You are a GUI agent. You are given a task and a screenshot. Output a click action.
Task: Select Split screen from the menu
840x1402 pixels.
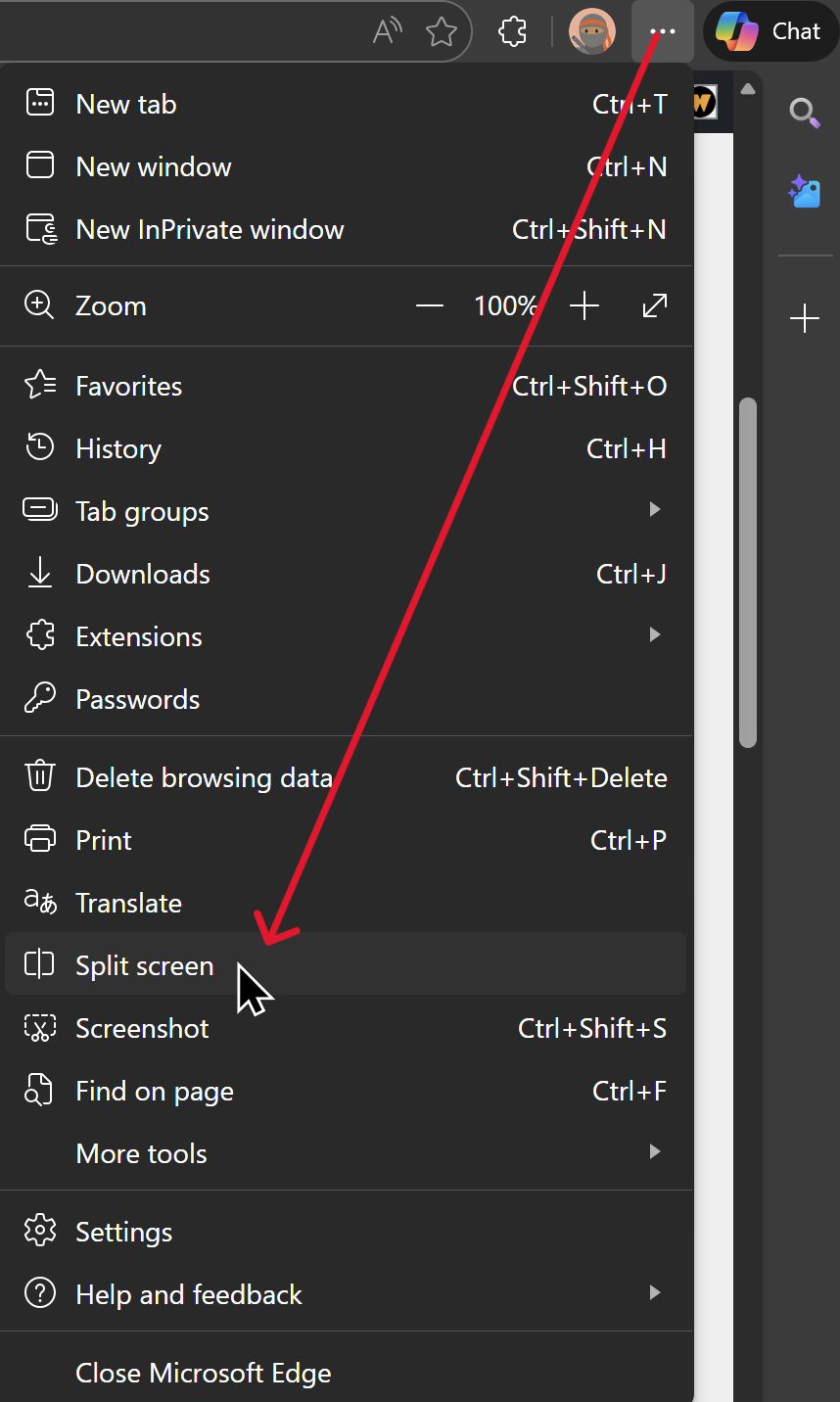click(x=144, y=965)
